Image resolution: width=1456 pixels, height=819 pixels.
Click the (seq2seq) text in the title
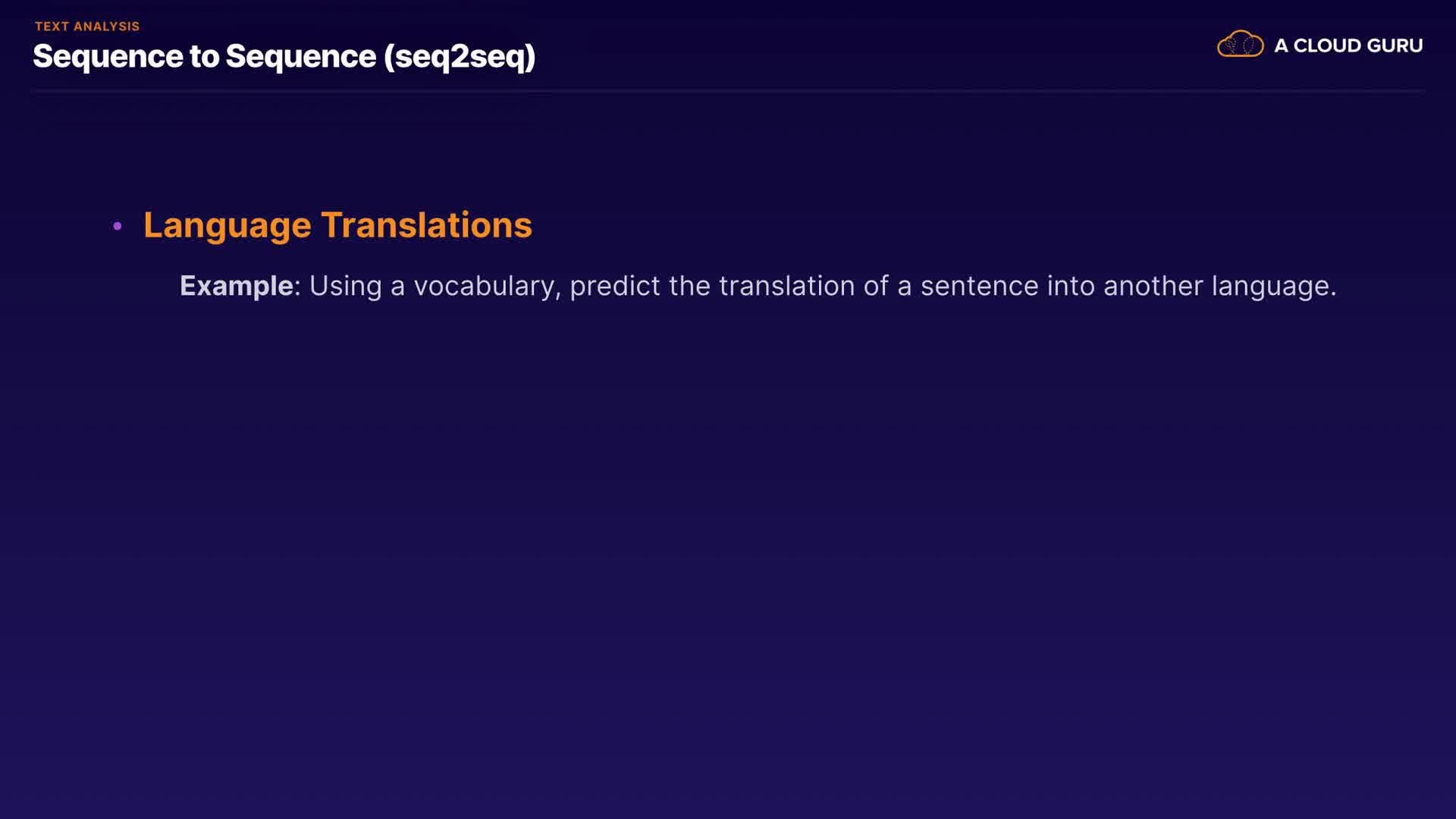(x=460, y=58)
